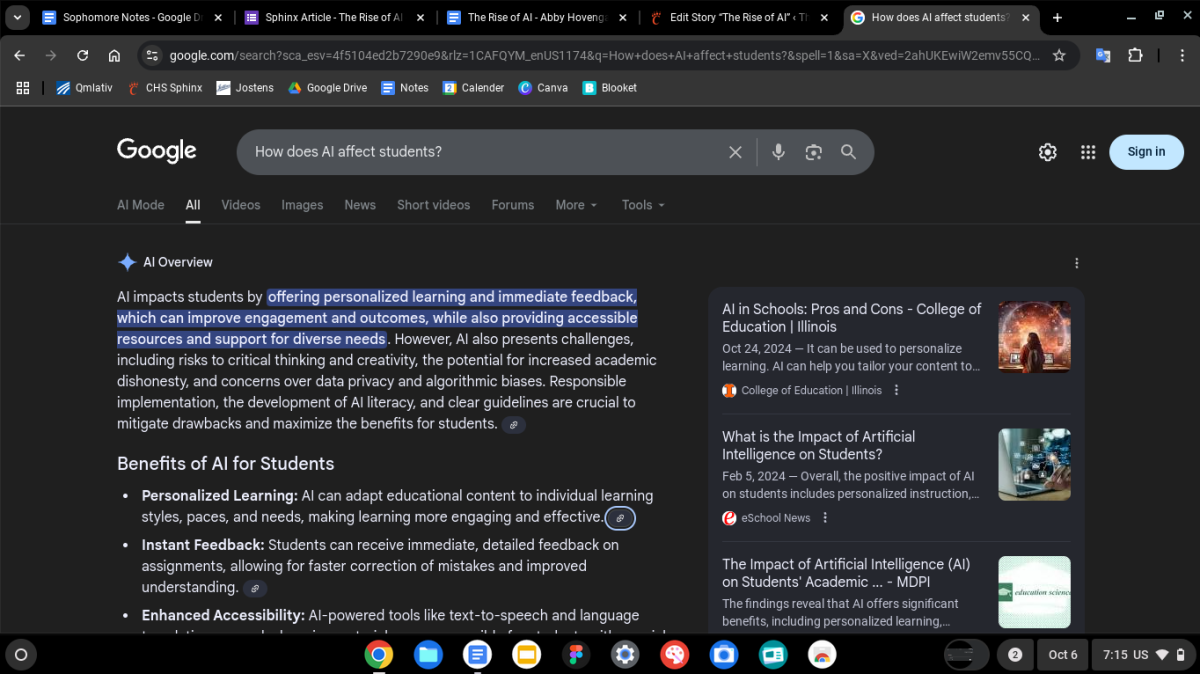Expand the More search filters dropdown
This screenshot has width=1200, height=674.
[x=576, y=205]
